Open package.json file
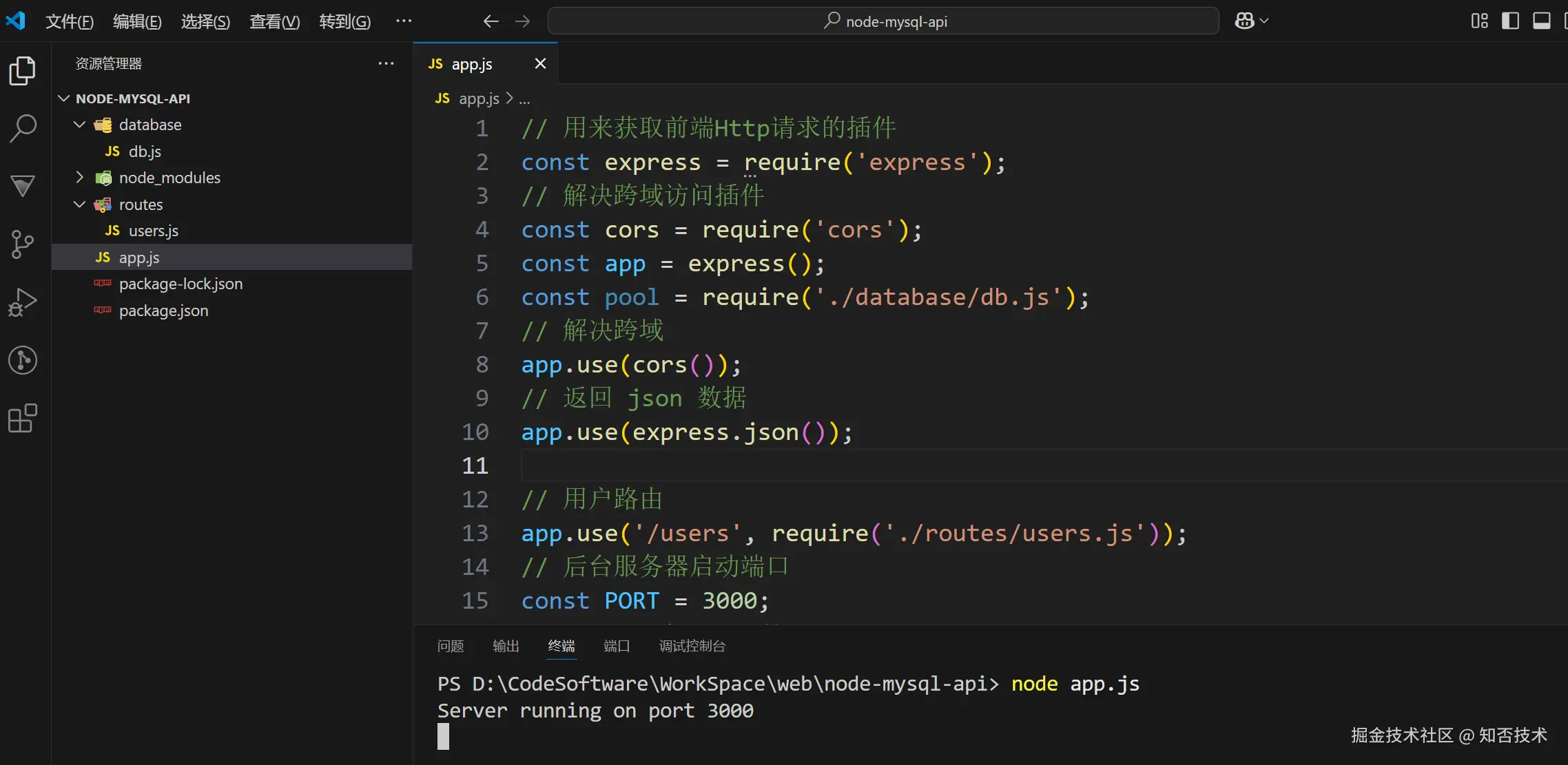The height and width of the screenshot is (765, 1568). pyautogui.click(x=163, y=311)
